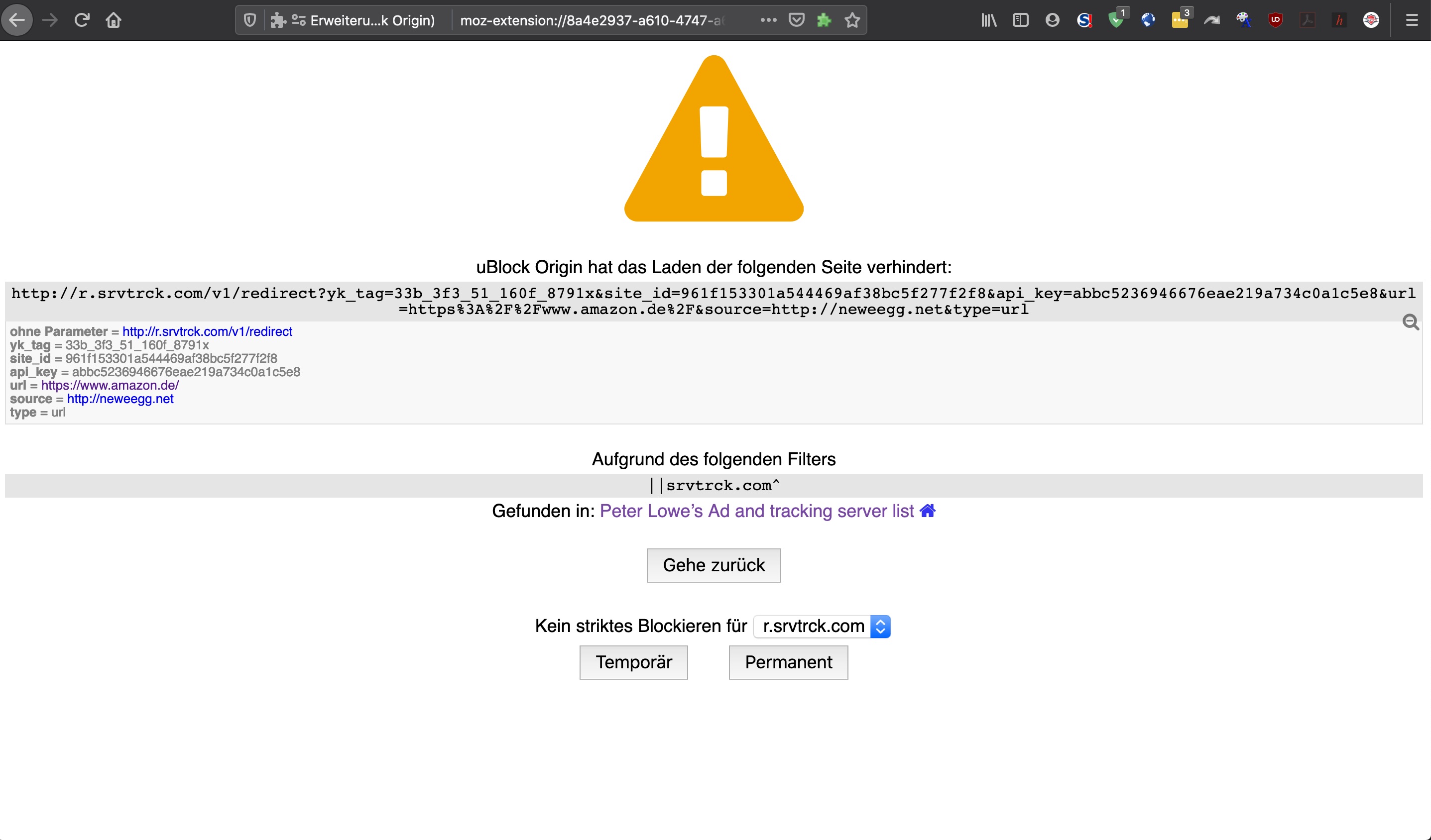Click the Adobe Acrobat extension icon
Viewport: 1431px width, 840px height.
point(1307,20)
